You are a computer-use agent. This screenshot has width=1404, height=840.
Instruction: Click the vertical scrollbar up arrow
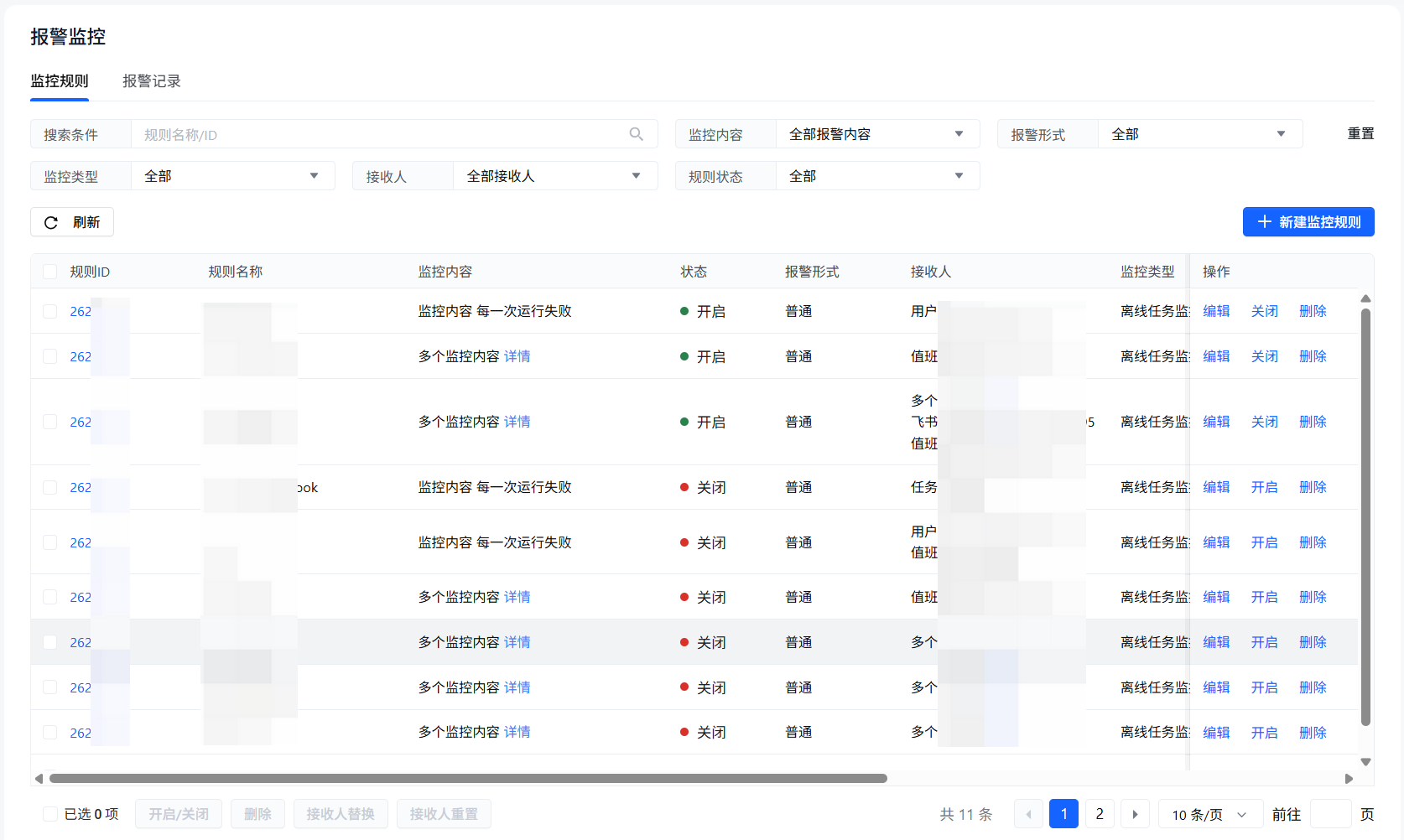(1365, 298)
